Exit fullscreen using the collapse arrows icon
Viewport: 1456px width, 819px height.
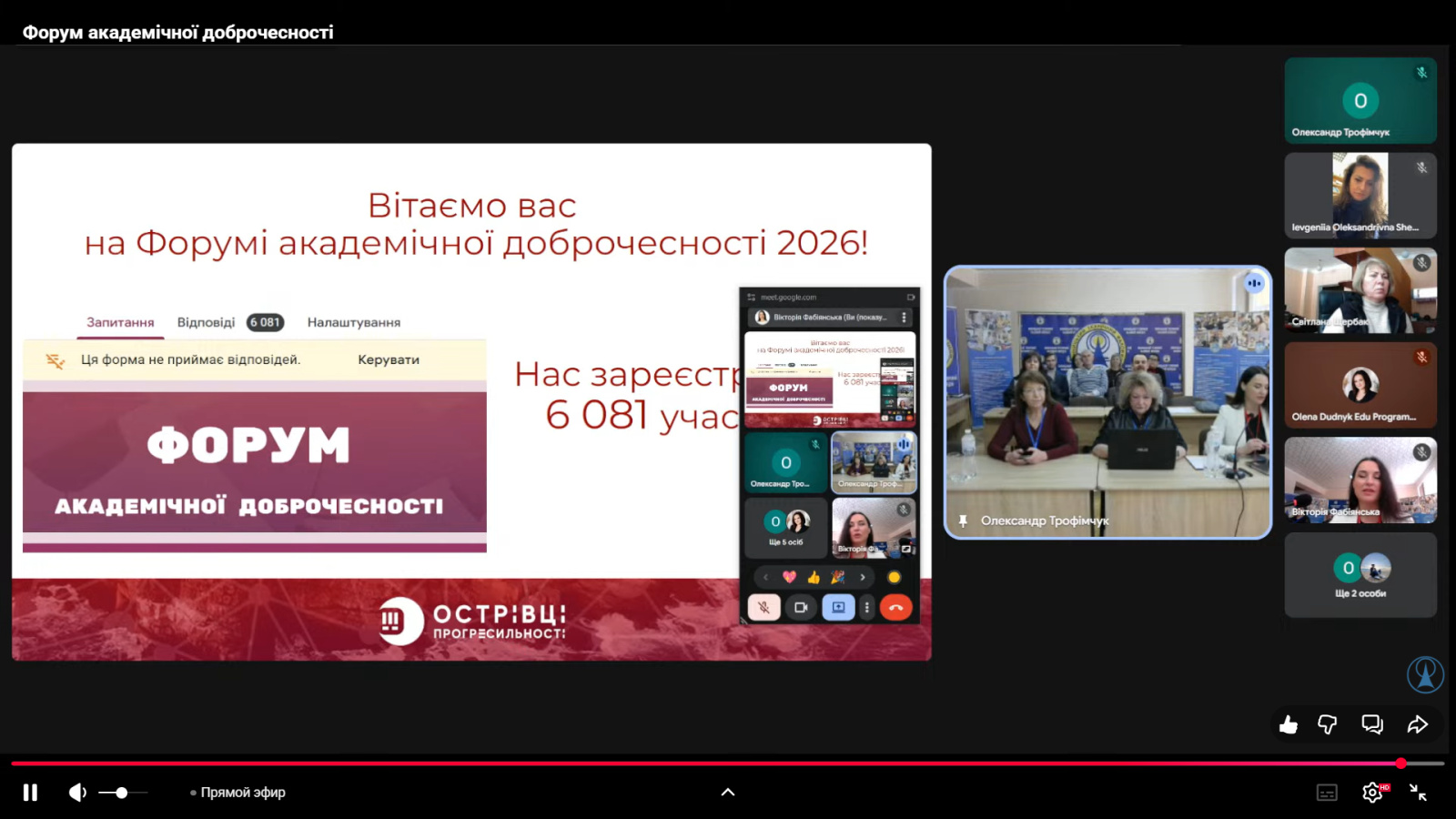(x=1418, y=793)
